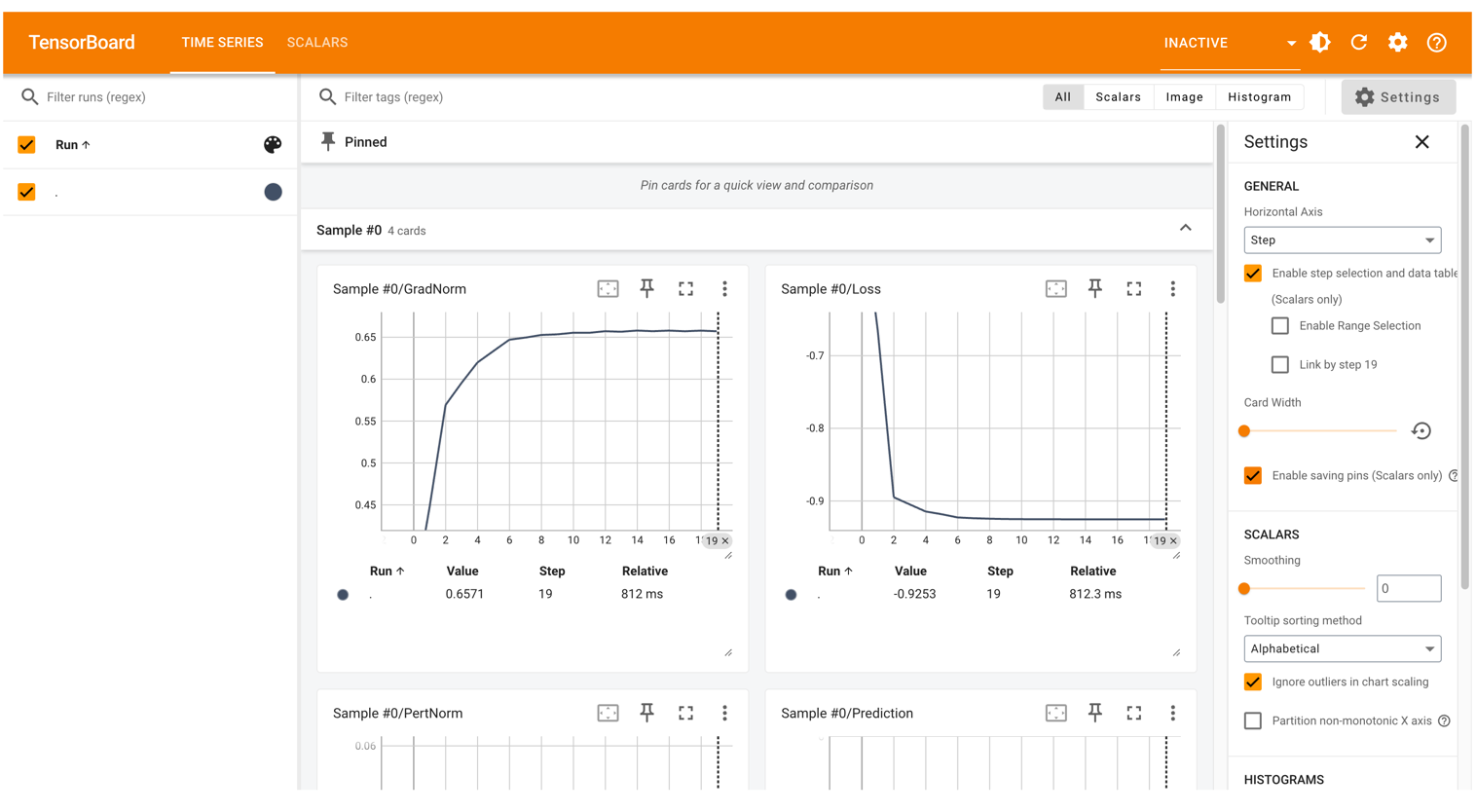Click the Settings button above the panel
Viewport: 1476px width, 812px height.
pyautogui.click(x=1398, y=97)
